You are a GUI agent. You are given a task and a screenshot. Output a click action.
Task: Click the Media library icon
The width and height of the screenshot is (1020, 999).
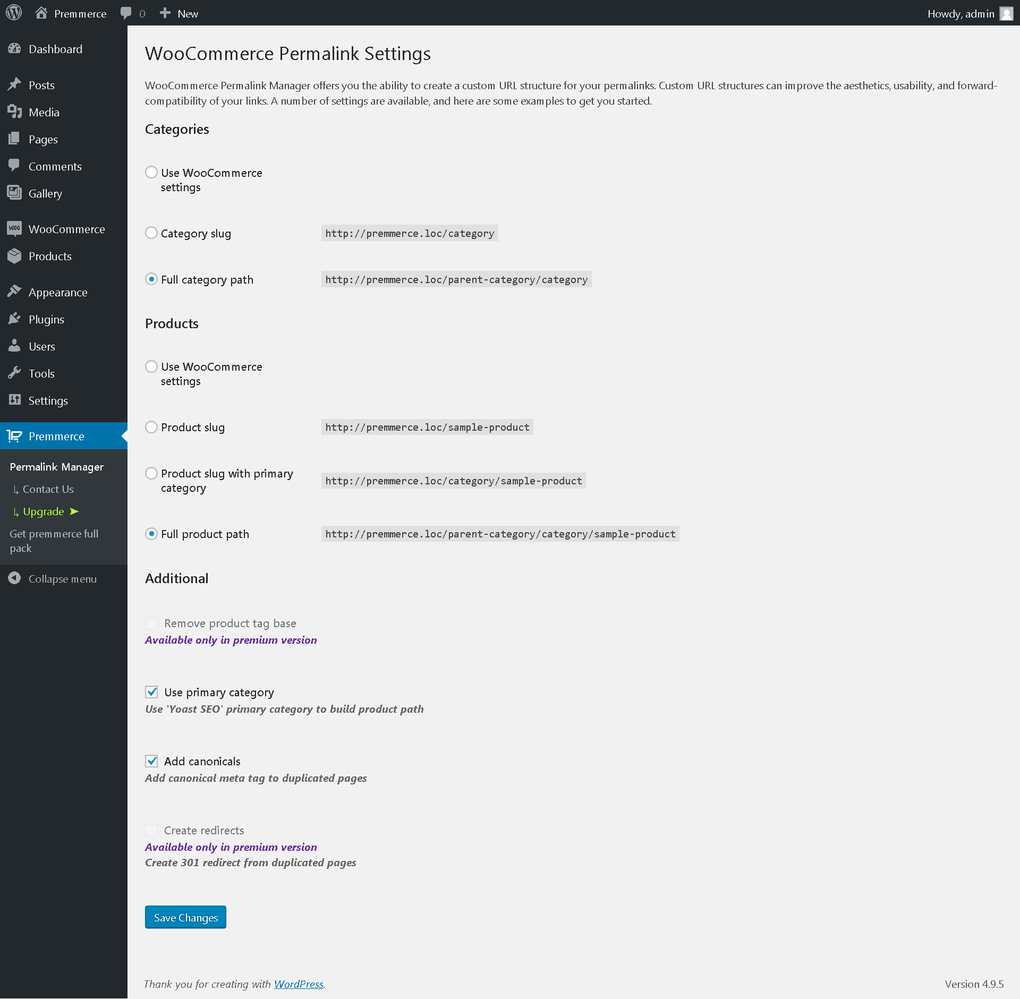14,112
